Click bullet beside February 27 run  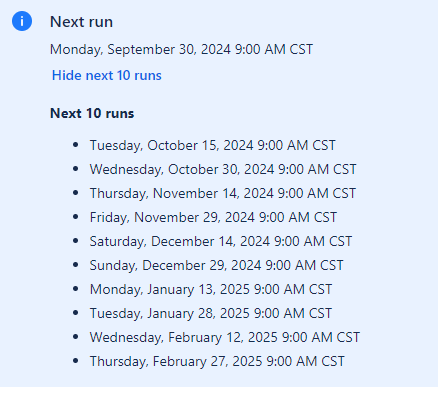click(x=76, y=361)
